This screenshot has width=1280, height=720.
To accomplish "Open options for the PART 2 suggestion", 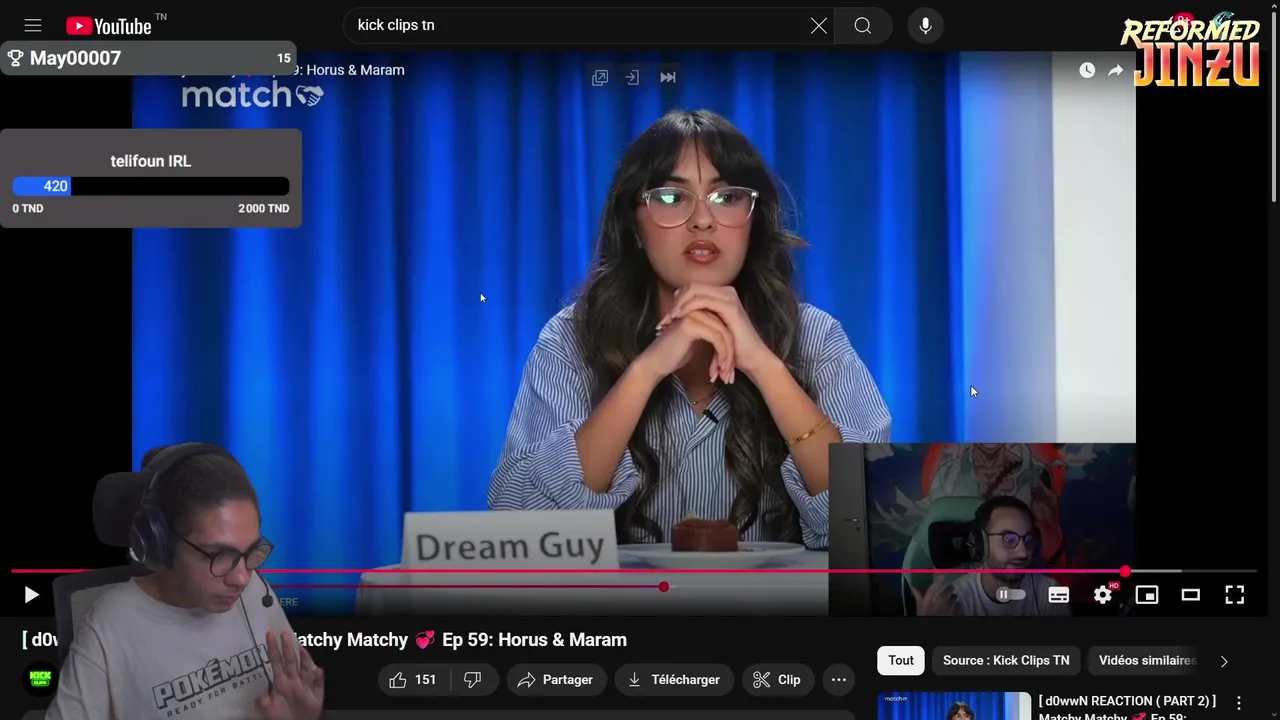I will click(x=1239, y=704).
